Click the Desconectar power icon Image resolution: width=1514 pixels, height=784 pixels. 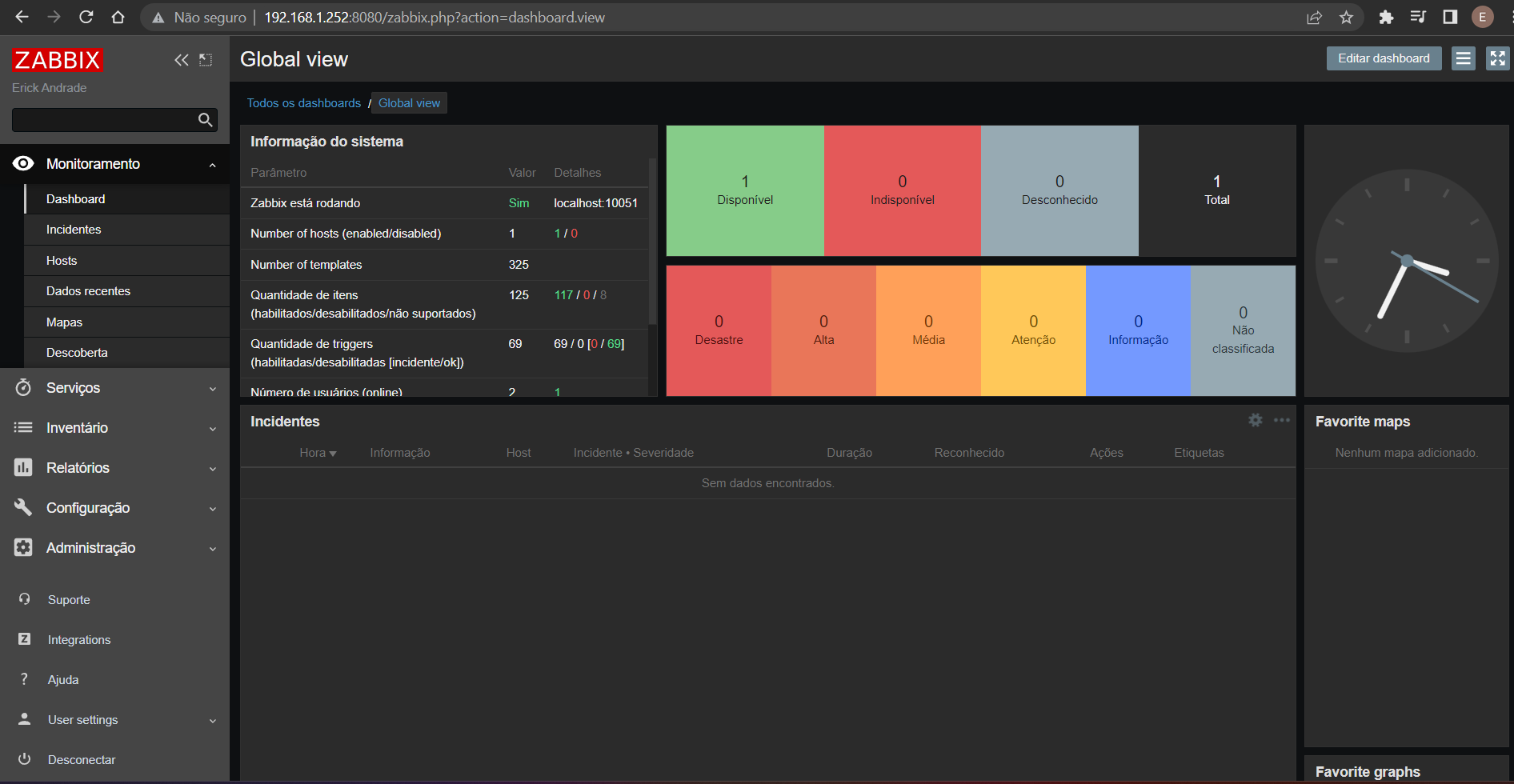pos(25,759)
